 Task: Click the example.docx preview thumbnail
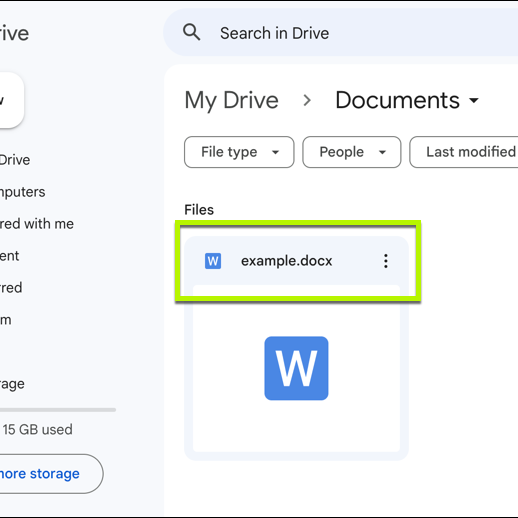[x=296, y=368]
